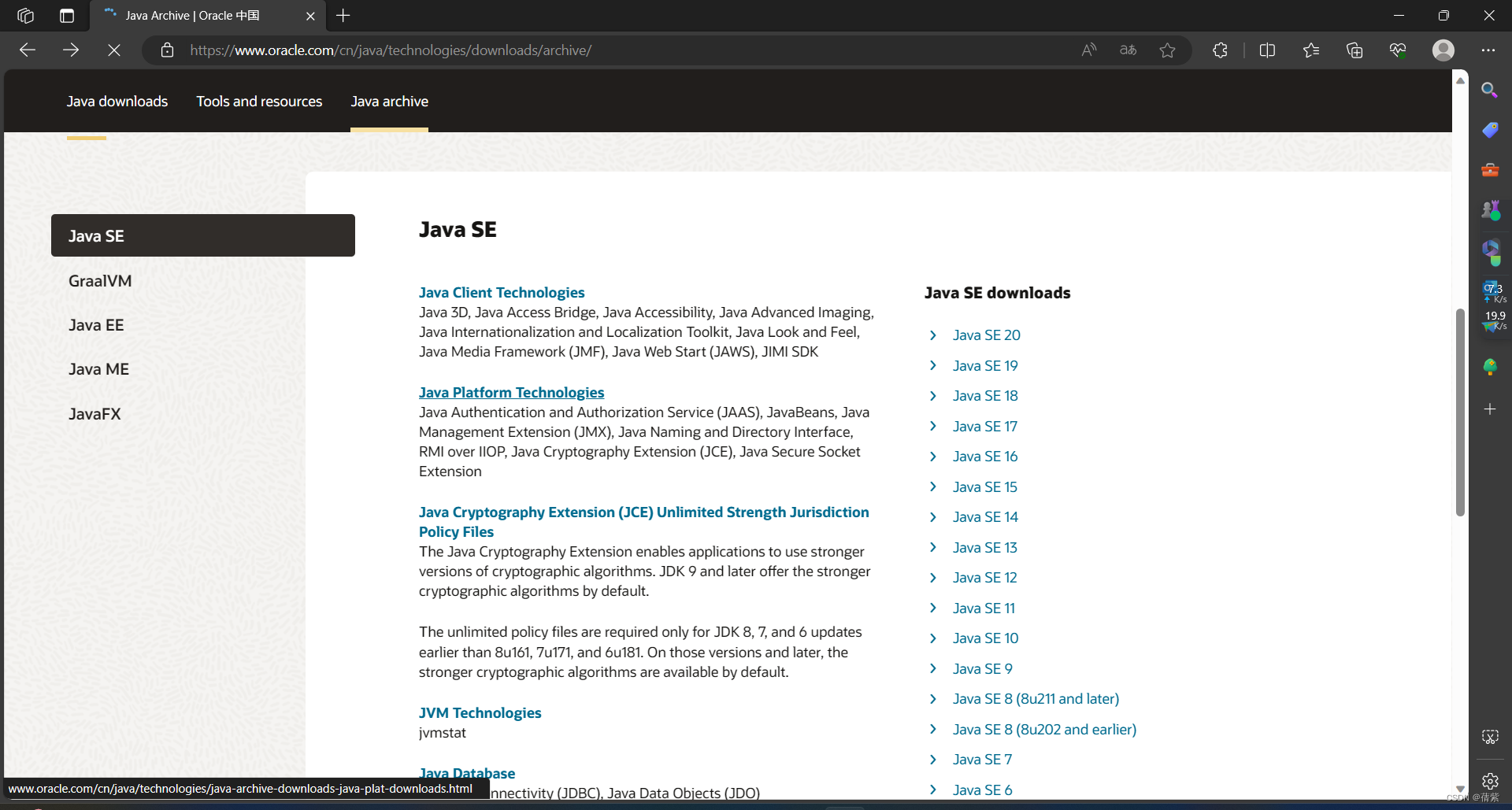Expand the Java SE 16 chevron

[933, 457]
